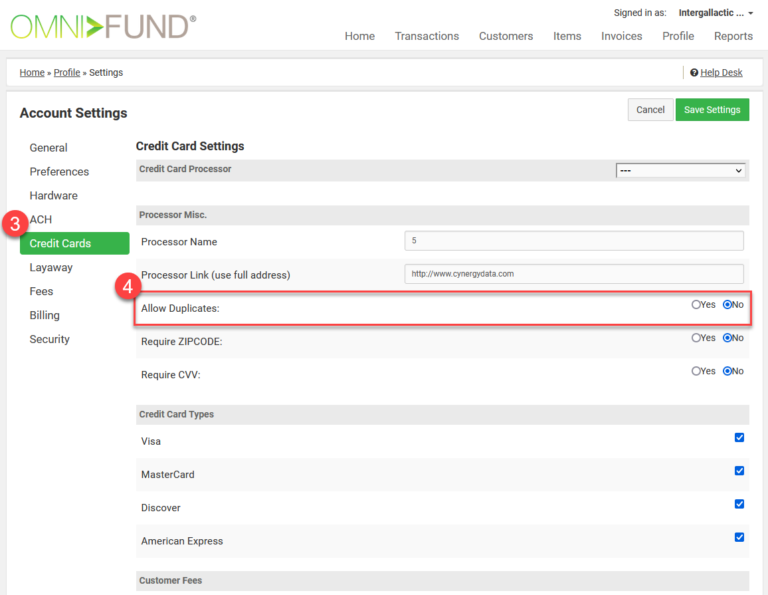Toggle the Discover card checkbox

739,504
